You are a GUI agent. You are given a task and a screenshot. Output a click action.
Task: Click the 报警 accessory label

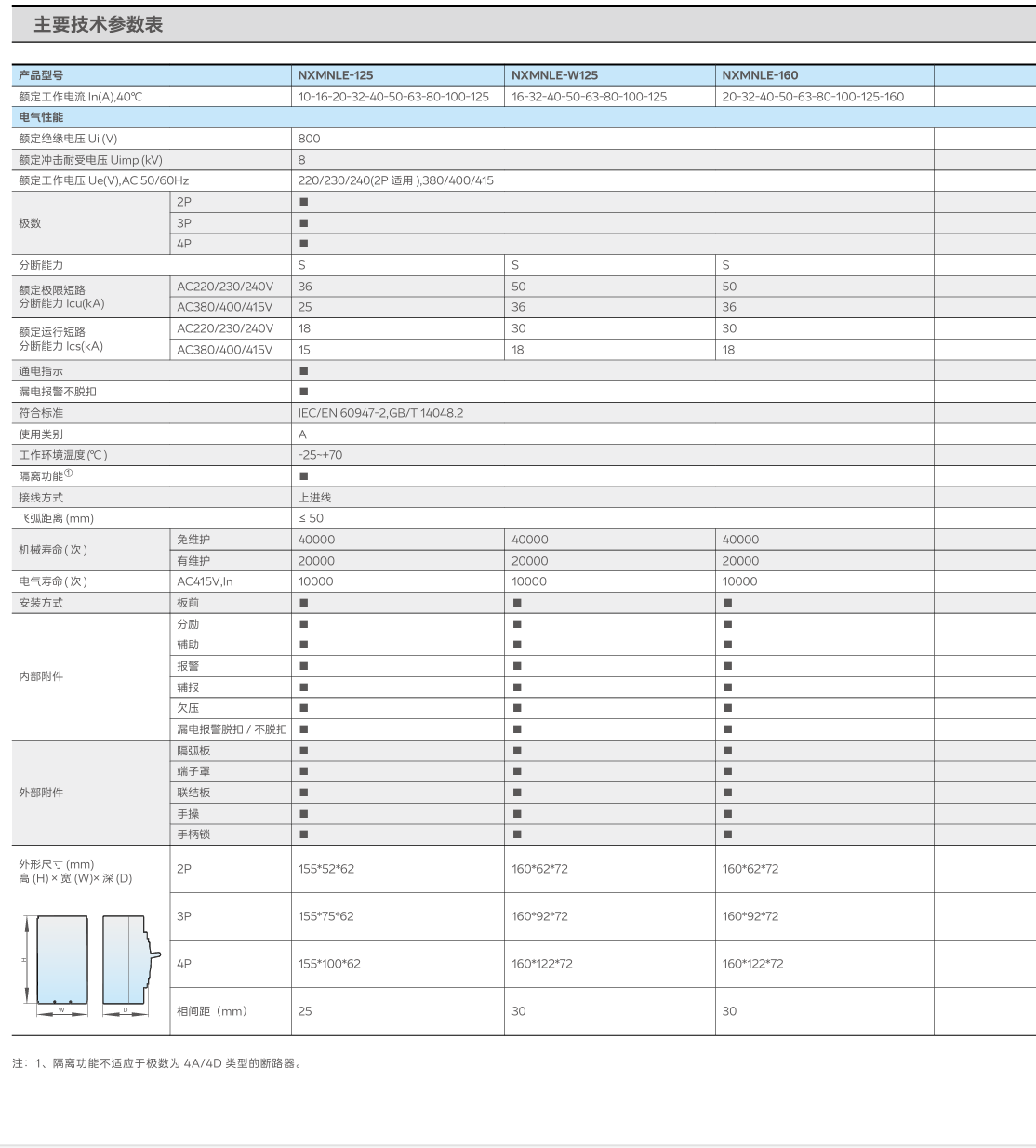188,666
